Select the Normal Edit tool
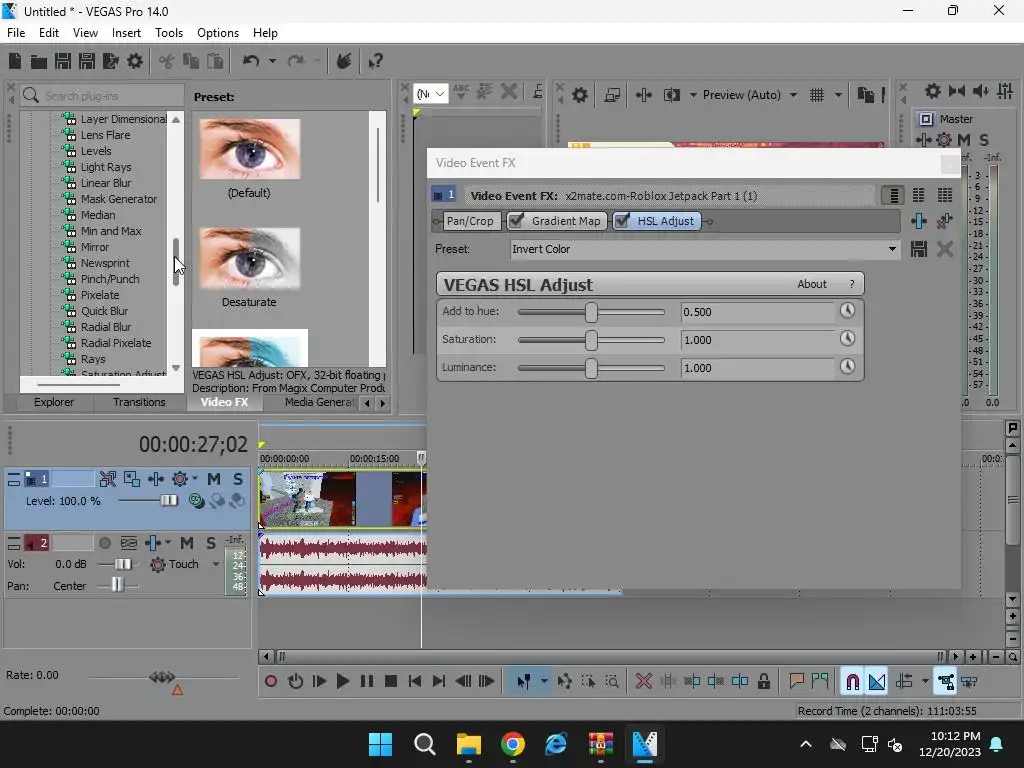Screen dimensions: 1024x768 click(x=524, y=682)
